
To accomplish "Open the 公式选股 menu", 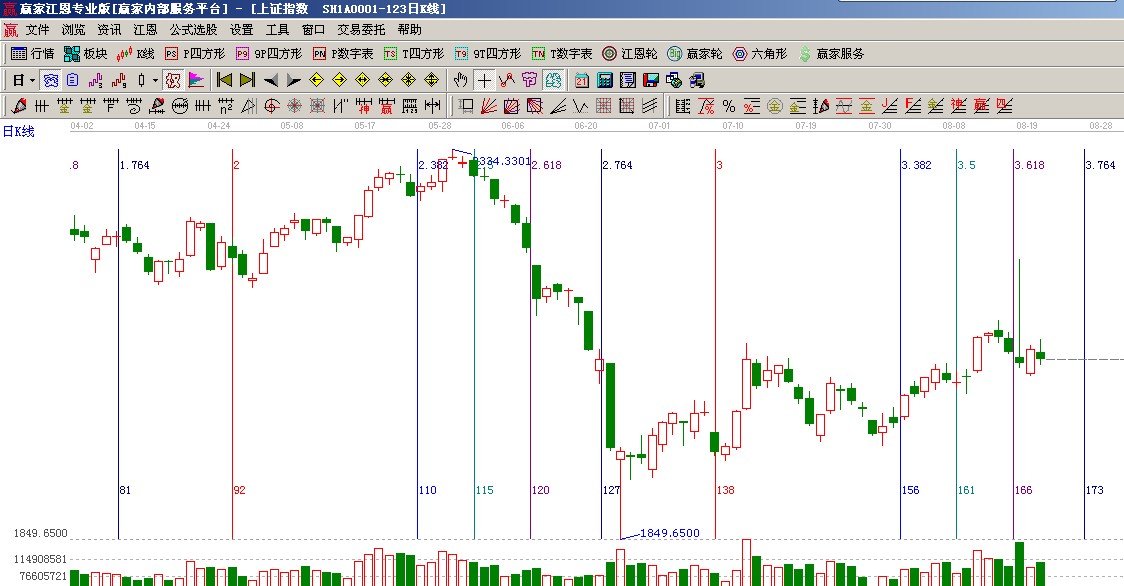I will [x=193, y=30].
